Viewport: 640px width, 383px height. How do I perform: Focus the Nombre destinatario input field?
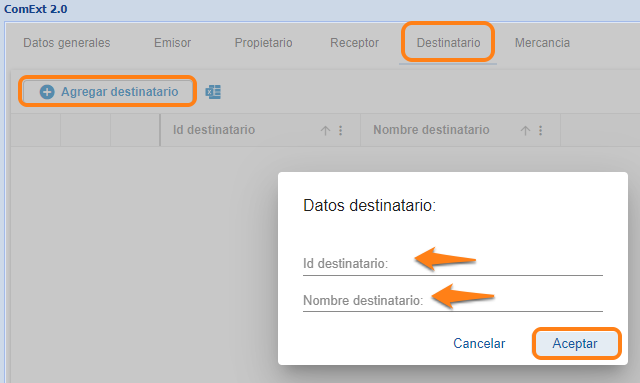(453, 301)
